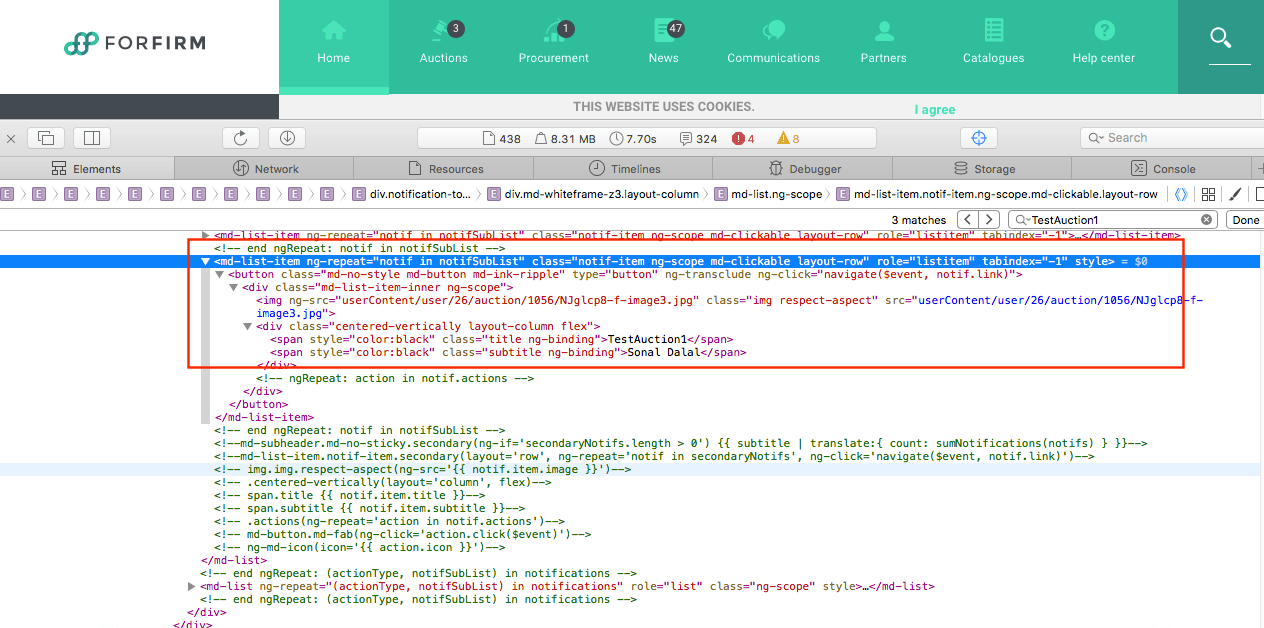Select div.md-whiteframe-z3.layout-column breadcrumb
Screen dimensions: 1264x628
[594, 194]
